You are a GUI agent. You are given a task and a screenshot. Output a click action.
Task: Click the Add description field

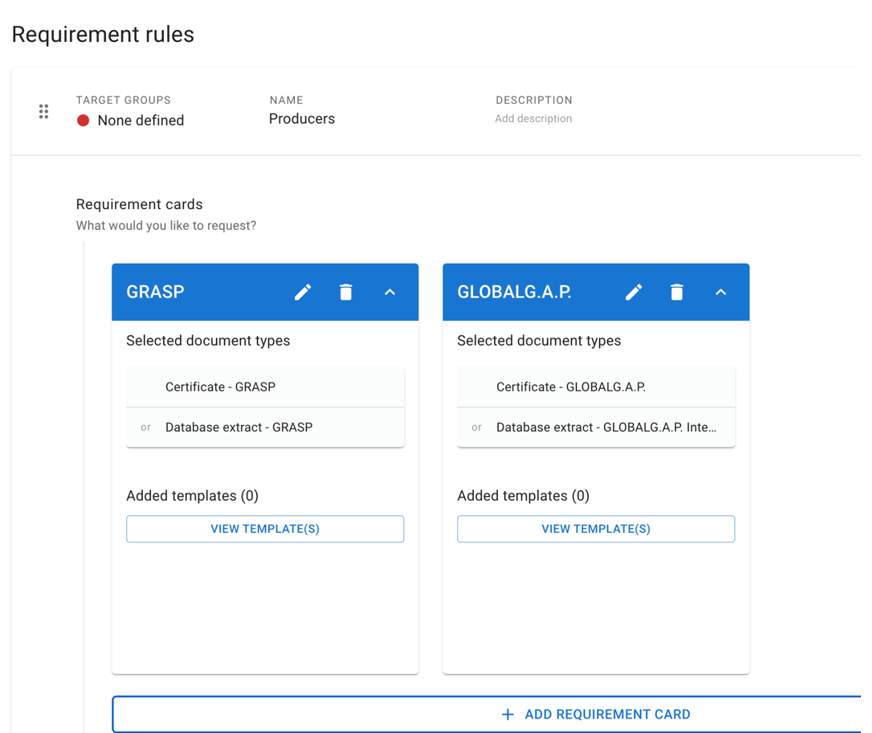click(533, 118)
